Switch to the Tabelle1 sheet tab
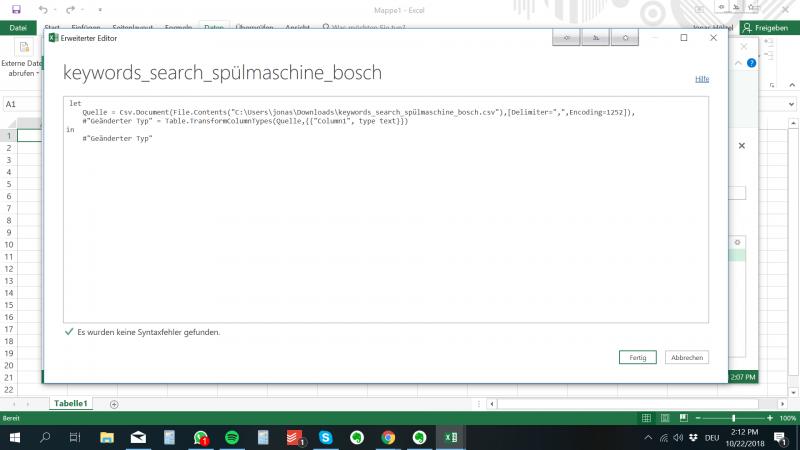Image resolution: width=800 pixels, height=450 pixels. [70, 403]
